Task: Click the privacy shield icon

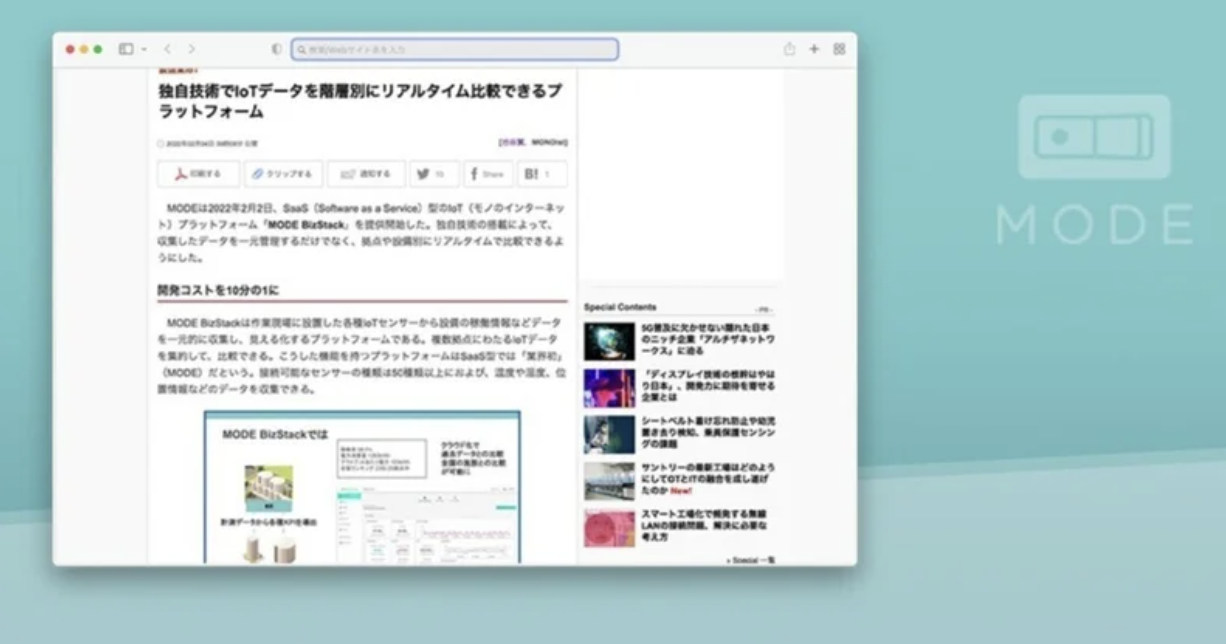Action: coord(277,49)
